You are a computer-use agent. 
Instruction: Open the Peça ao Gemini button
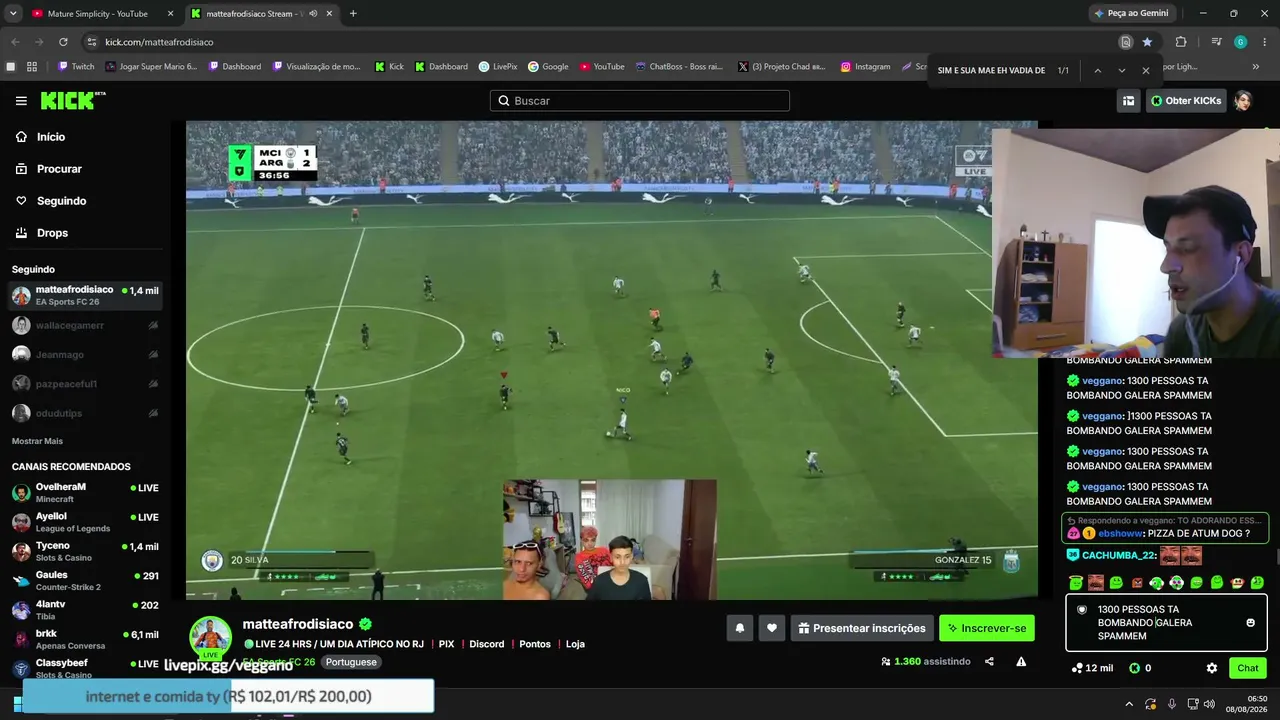[1132, 14]
